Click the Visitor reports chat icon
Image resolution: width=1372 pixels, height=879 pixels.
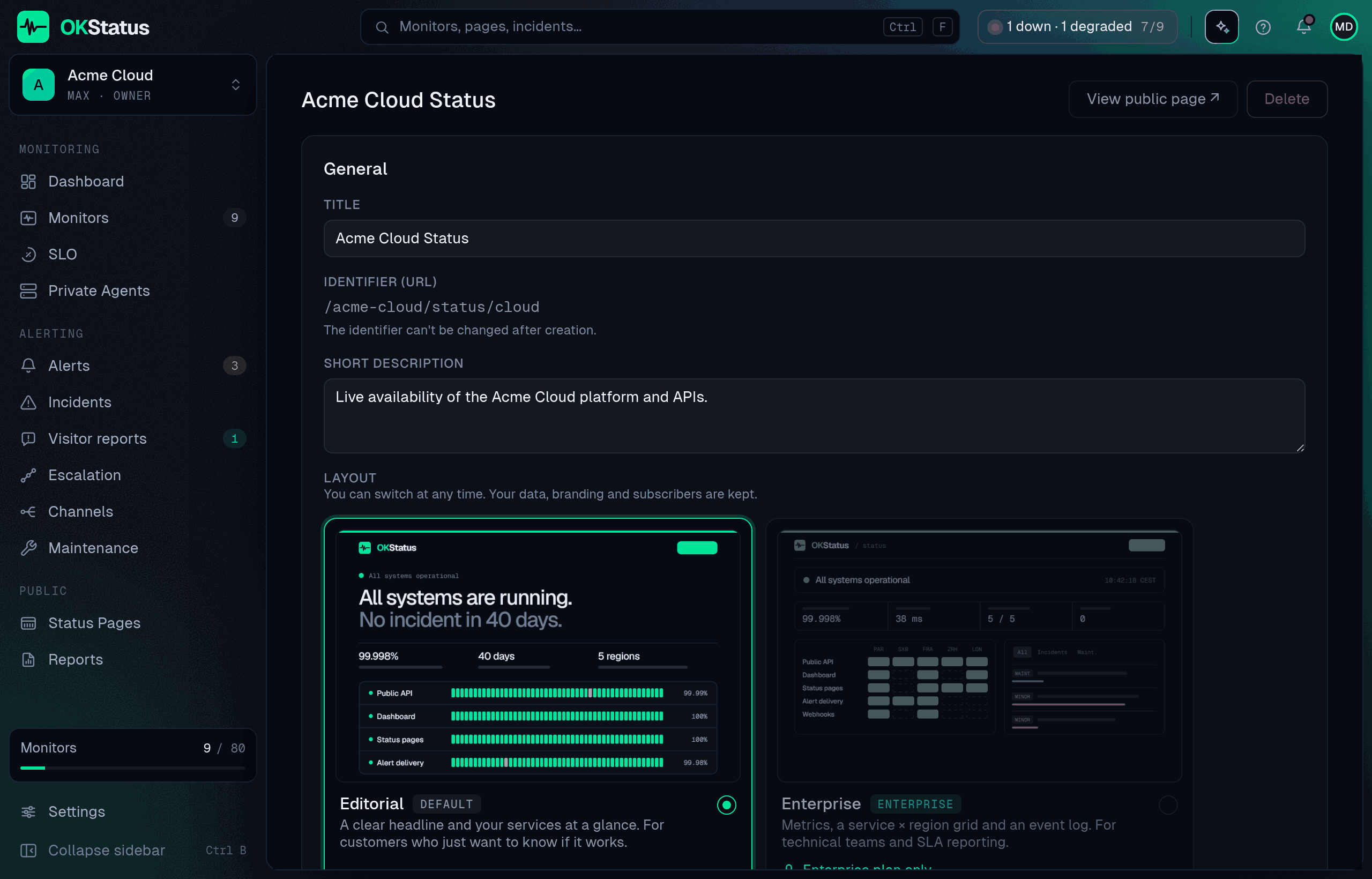pos(28,439)
